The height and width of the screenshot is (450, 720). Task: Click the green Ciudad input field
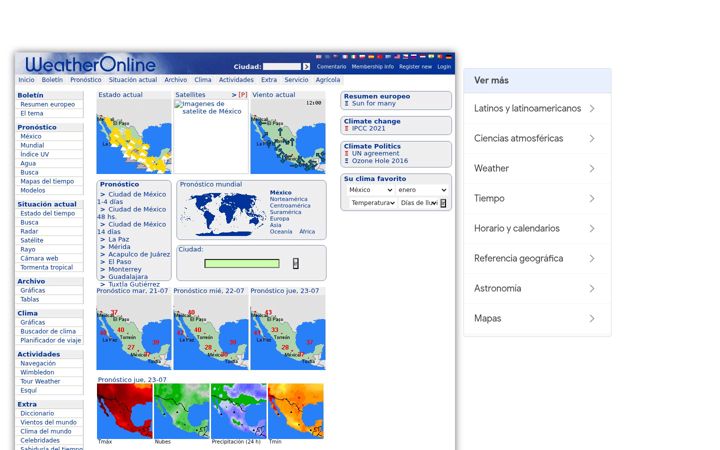pyautogui.click(x=242, y=264)
